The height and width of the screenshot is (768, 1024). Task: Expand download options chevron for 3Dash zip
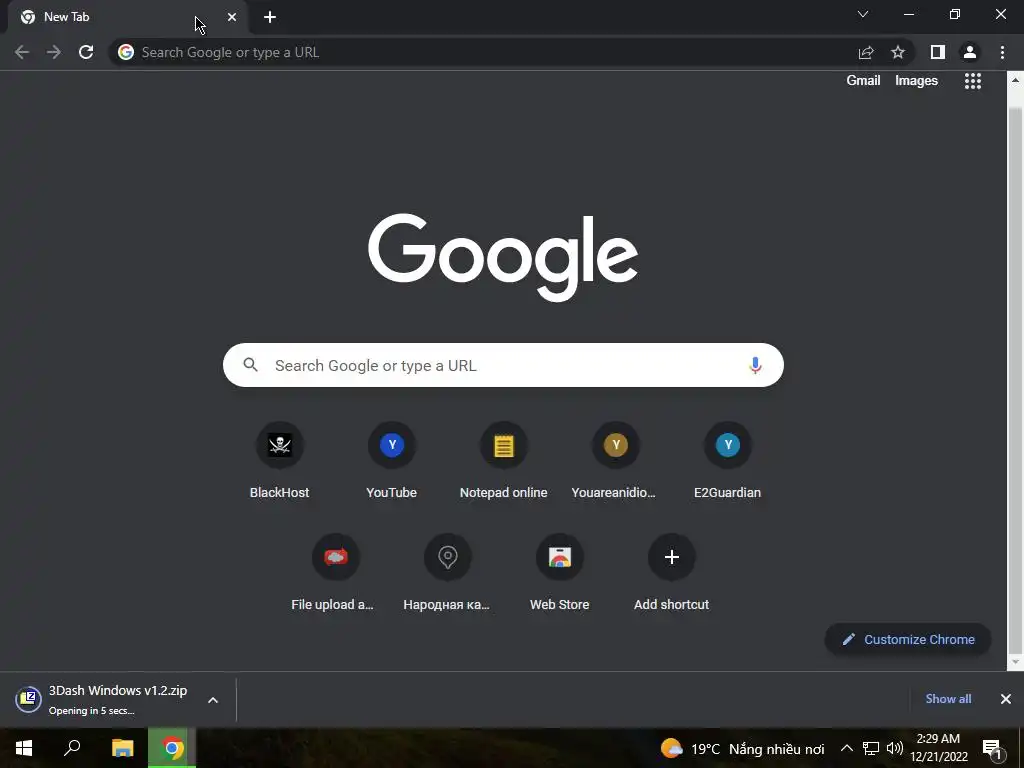(213, 700)
